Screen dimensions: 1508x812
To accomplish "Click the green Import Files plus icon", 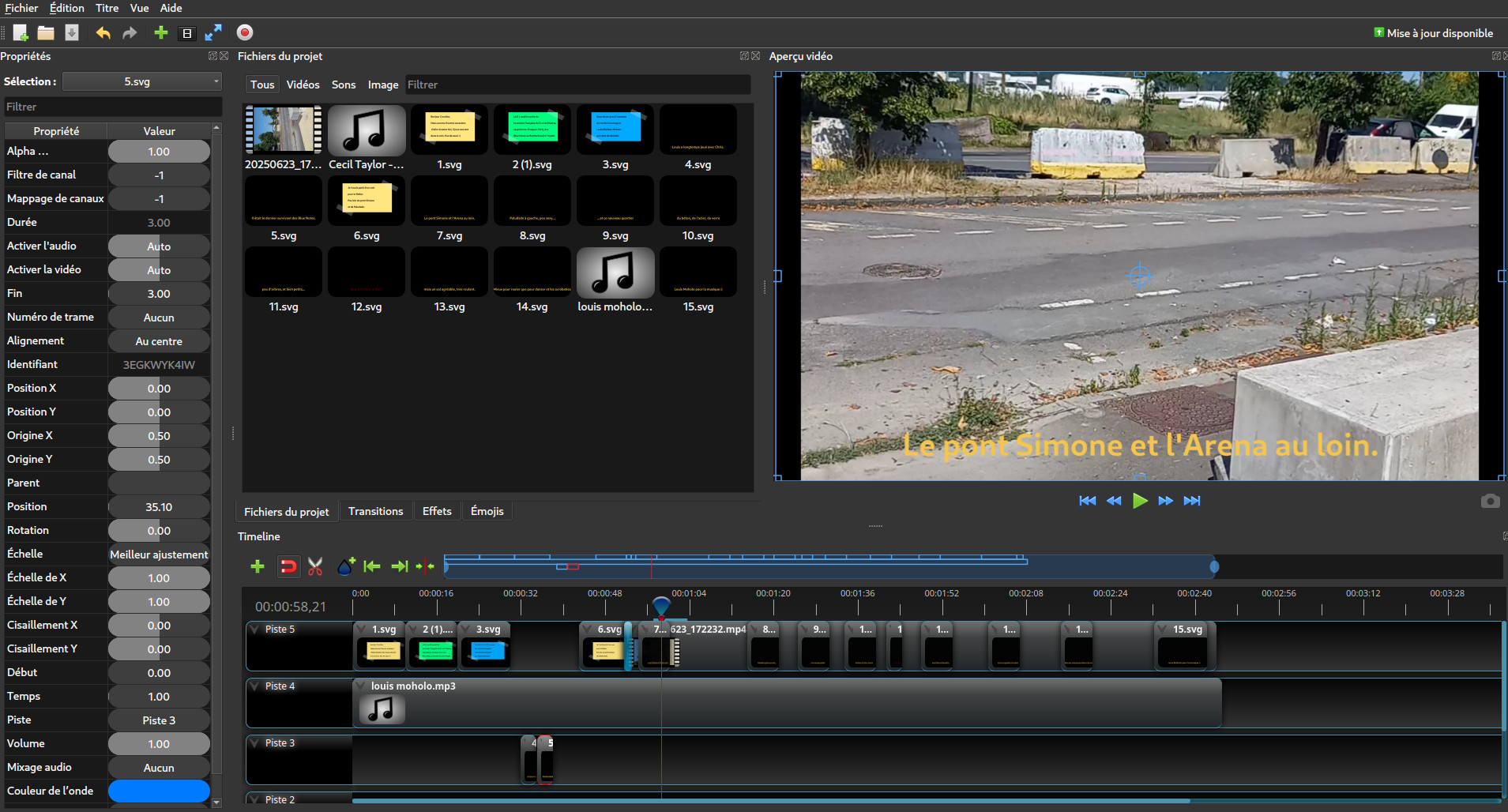I will tap(160, 32).
